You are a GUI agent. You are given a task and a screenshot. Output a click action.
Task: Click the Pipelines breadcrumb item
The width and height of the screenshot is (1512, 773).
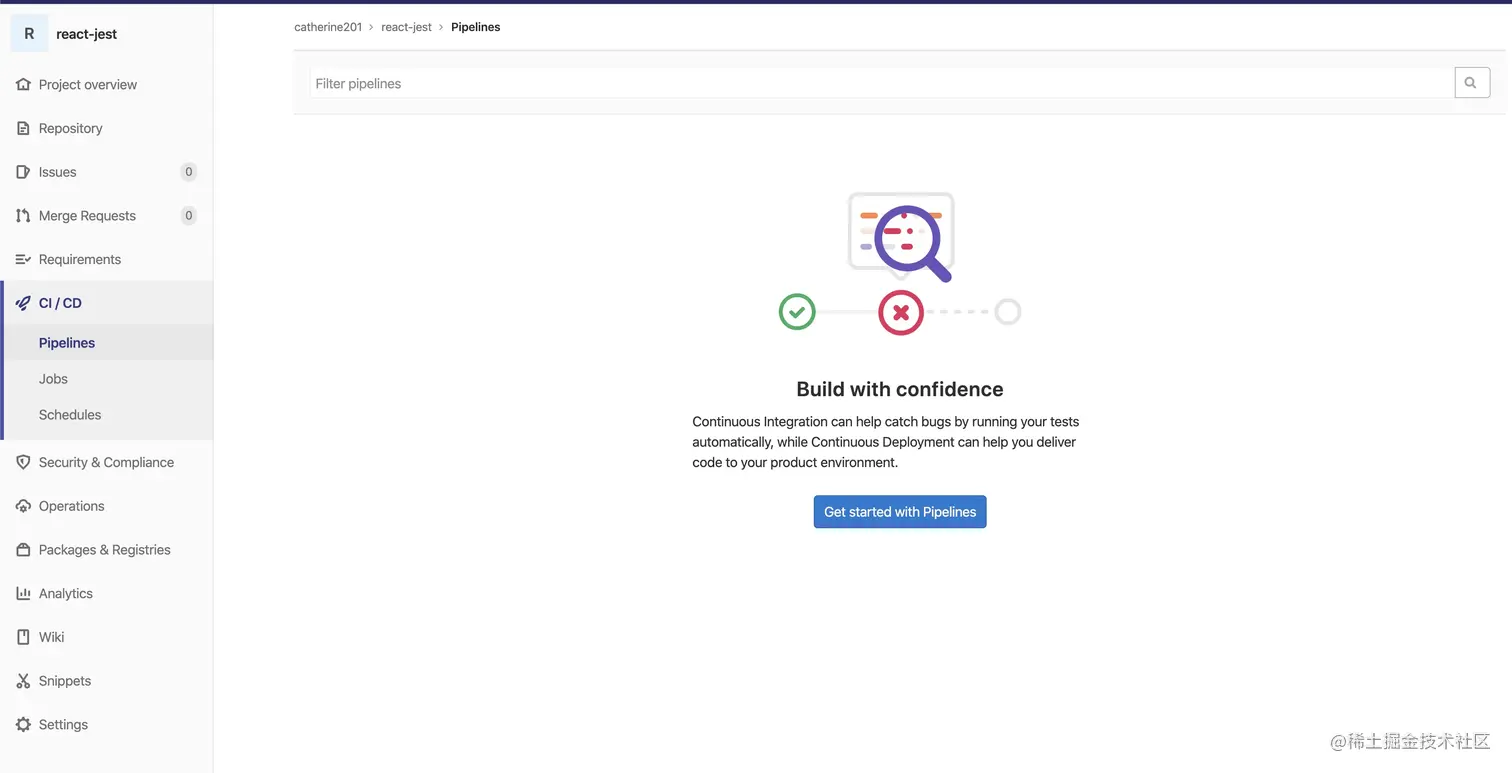[475, 27]
